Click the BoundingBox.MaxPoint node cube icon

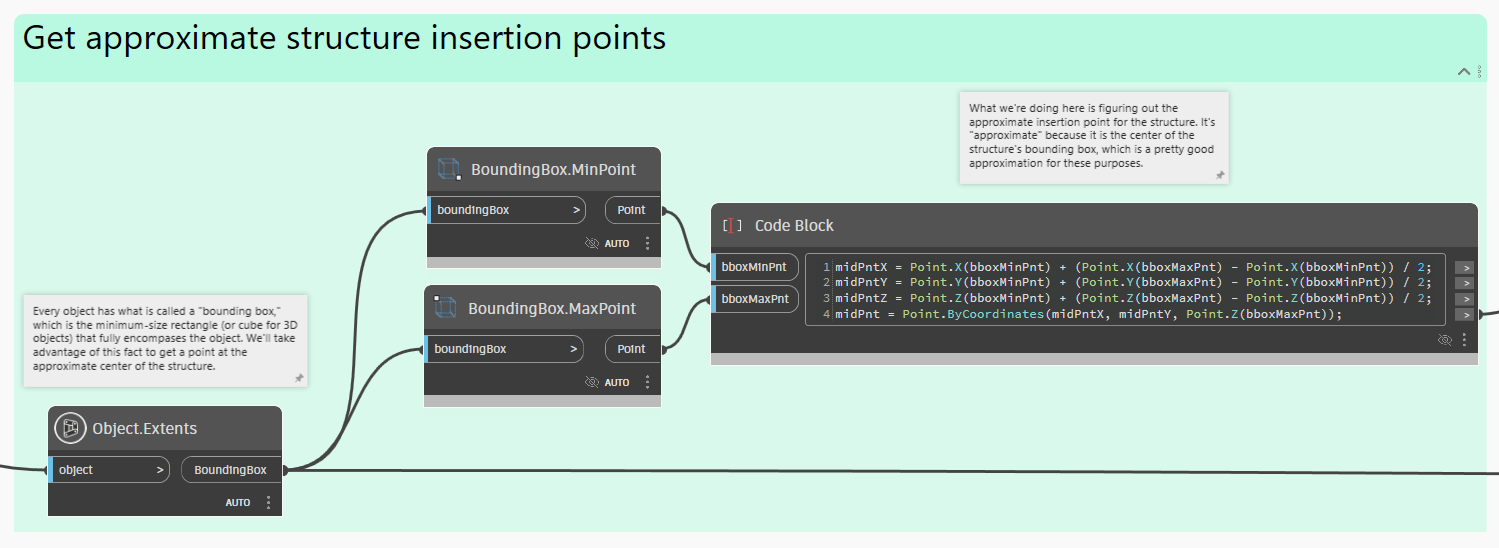point(445,308)
